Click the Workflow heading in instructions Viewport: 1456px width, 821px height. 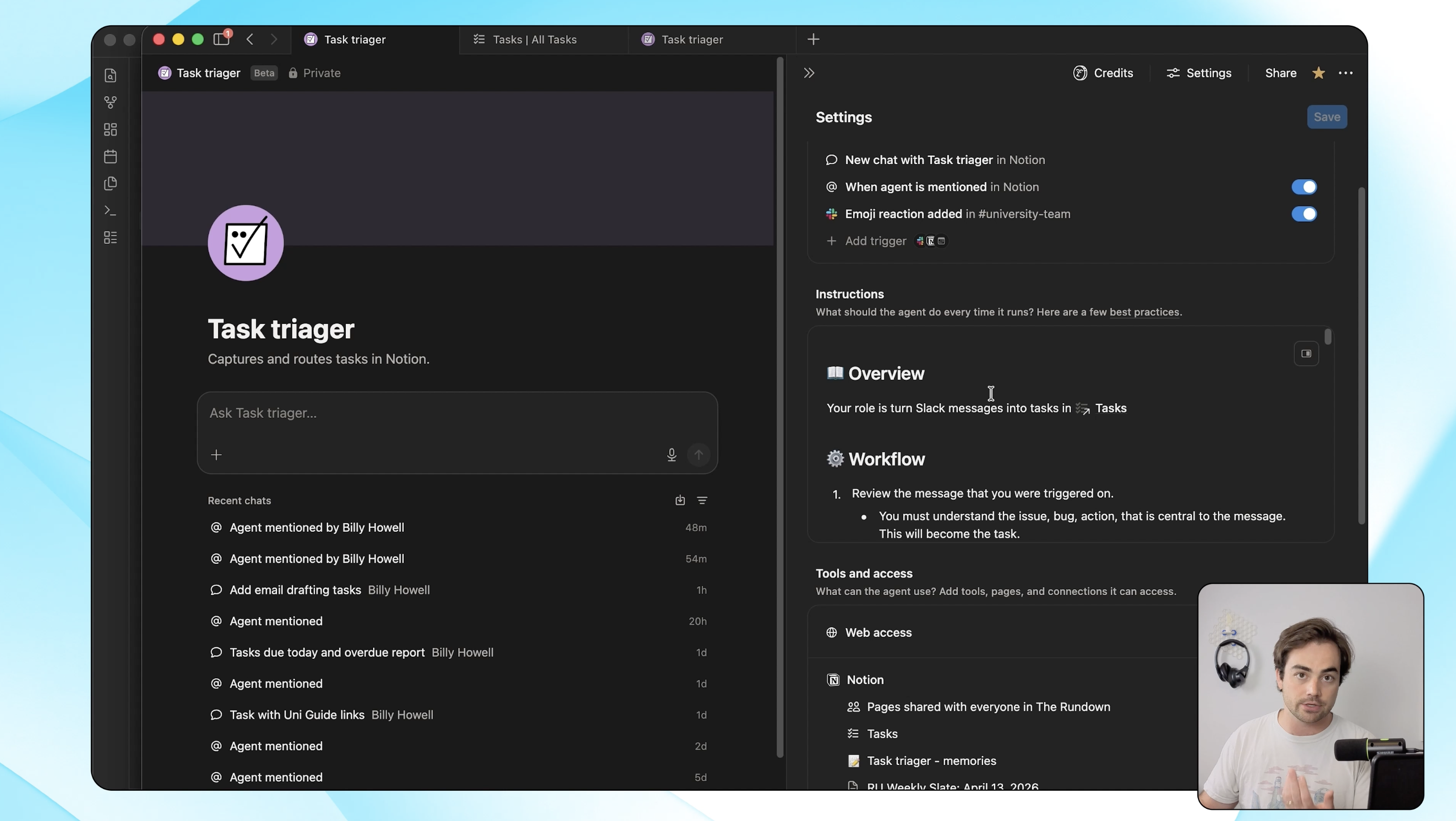pyautogui.click(x=876, y=459)
